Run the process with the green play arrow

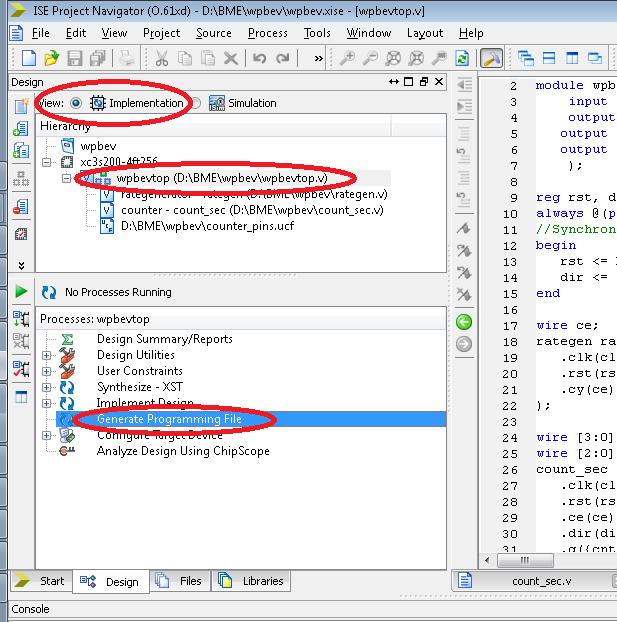pos(21,292)
